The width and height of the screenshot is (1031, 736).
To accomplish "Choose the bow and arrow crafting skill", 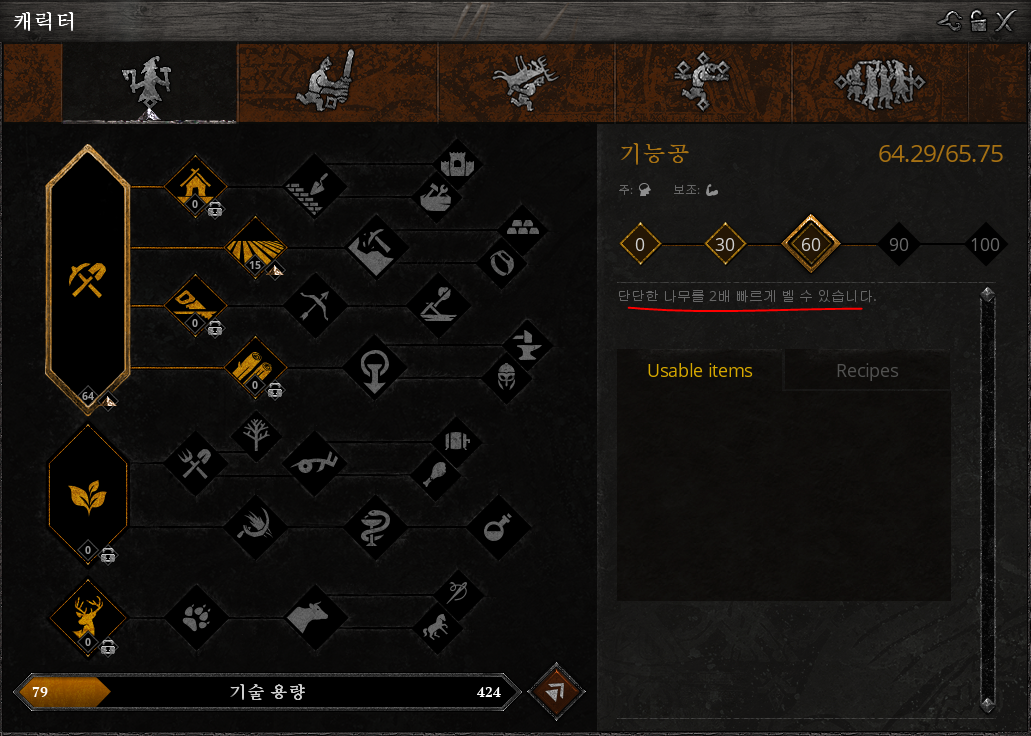I will tap(315, 305).
